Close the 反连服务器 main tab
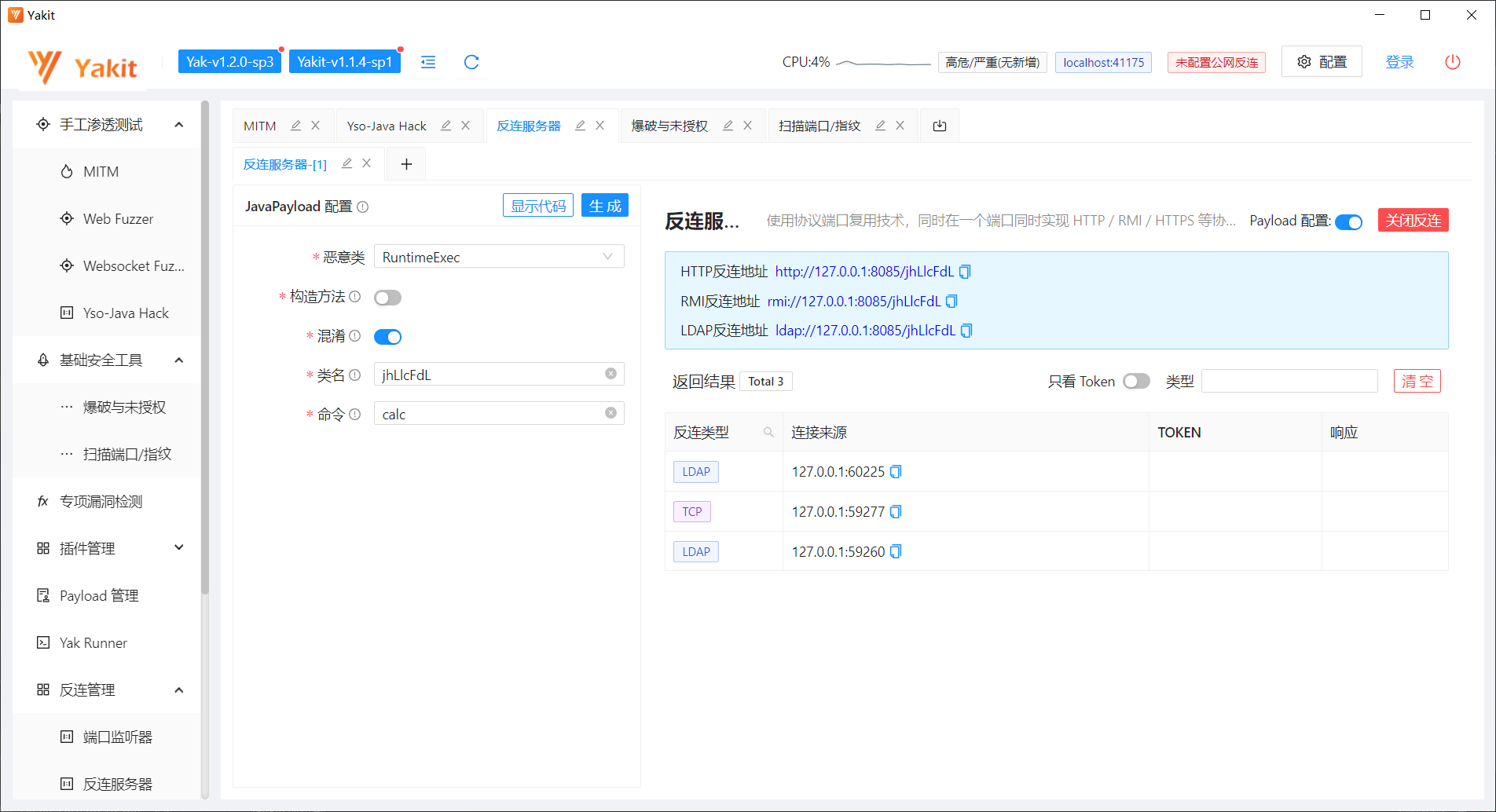This screenshot has height=812, width=1496. pos(599,126)
